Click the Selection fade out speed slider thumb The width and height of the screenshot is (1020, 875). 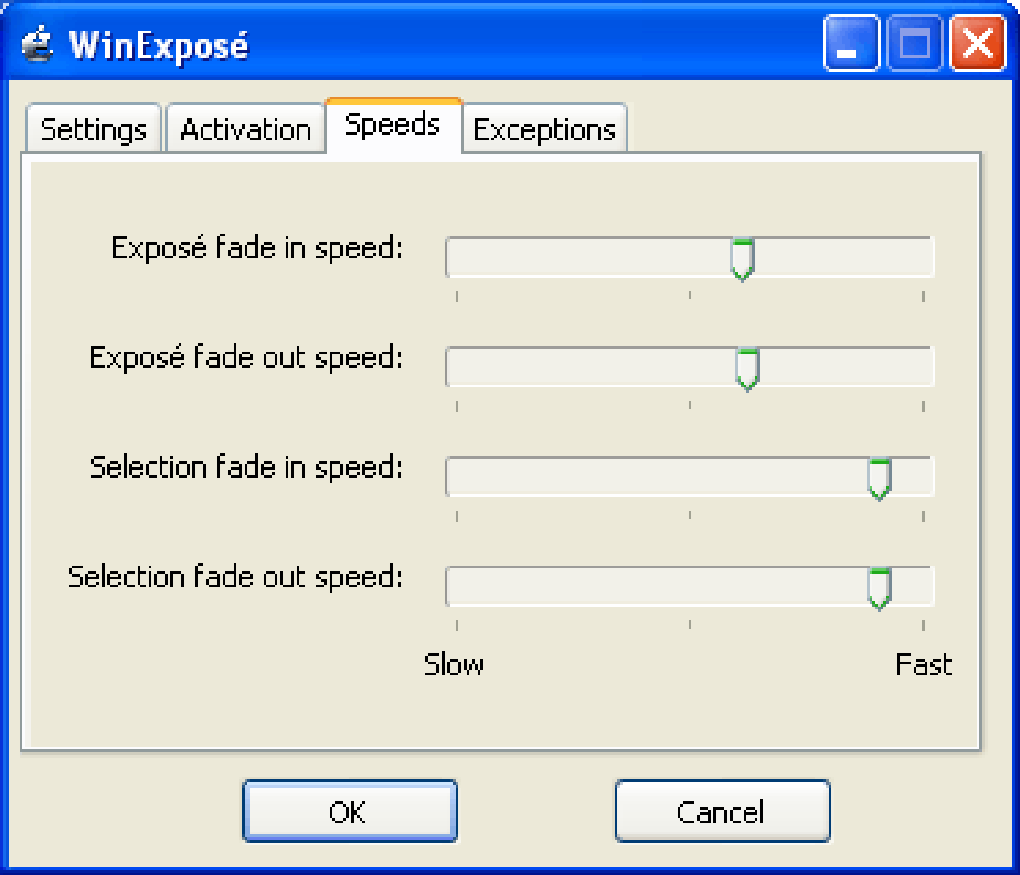[879, 589]
